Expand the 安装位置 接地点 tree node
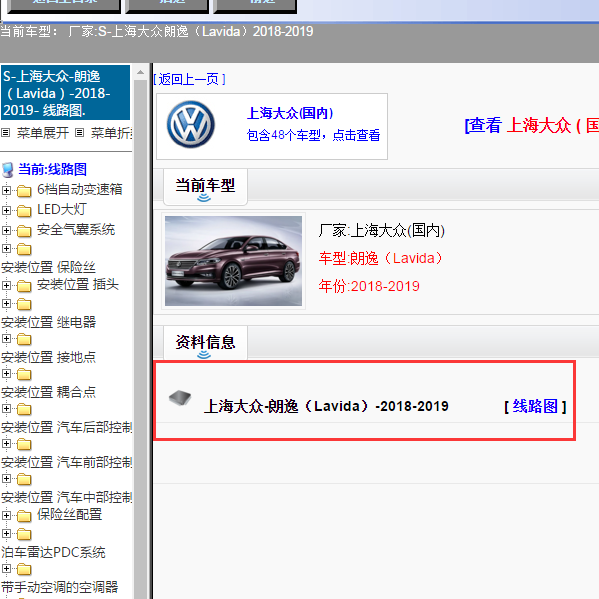 click(x=6, y=338)
